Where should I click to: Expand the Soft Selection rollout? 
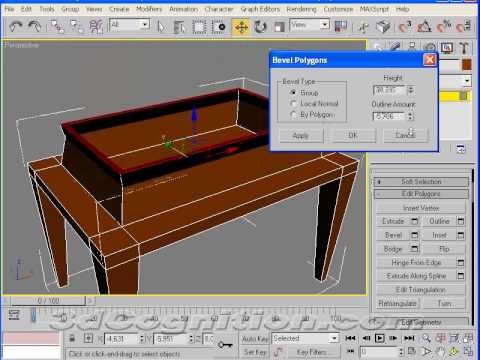pos(421,182)
